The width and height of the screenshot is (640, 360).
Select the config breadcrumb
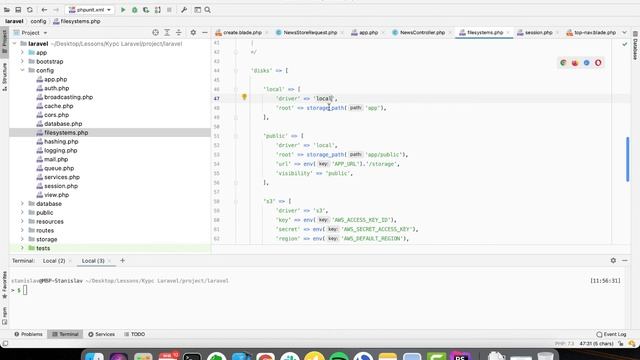(38, 21)
